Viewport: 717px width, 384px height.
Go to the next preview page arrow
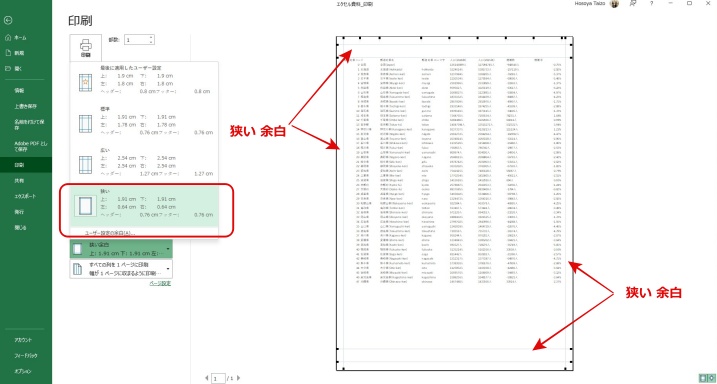pos(238,378)
